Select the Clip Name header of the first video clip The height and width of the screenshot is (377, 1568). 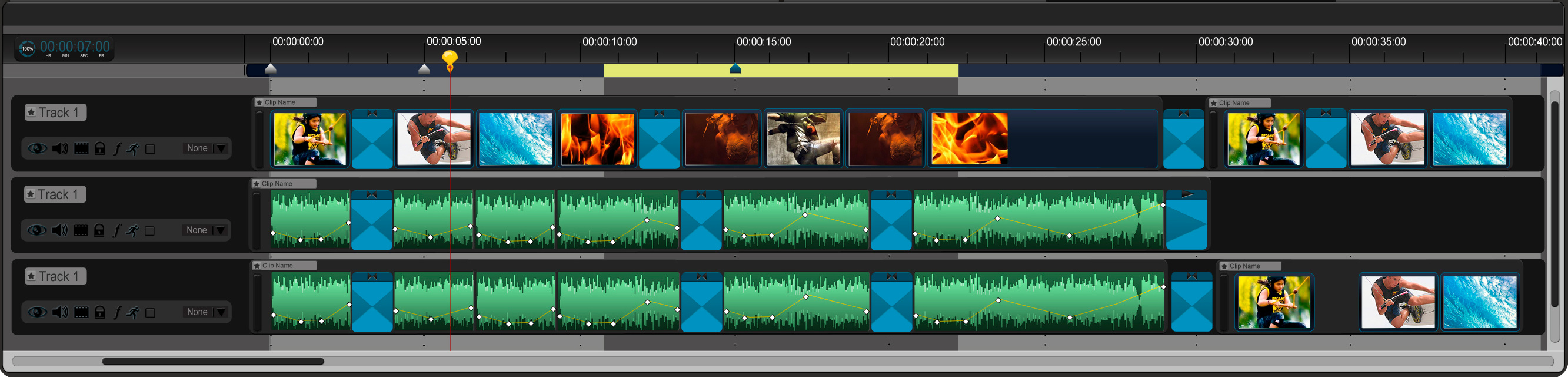click(285, 102)
